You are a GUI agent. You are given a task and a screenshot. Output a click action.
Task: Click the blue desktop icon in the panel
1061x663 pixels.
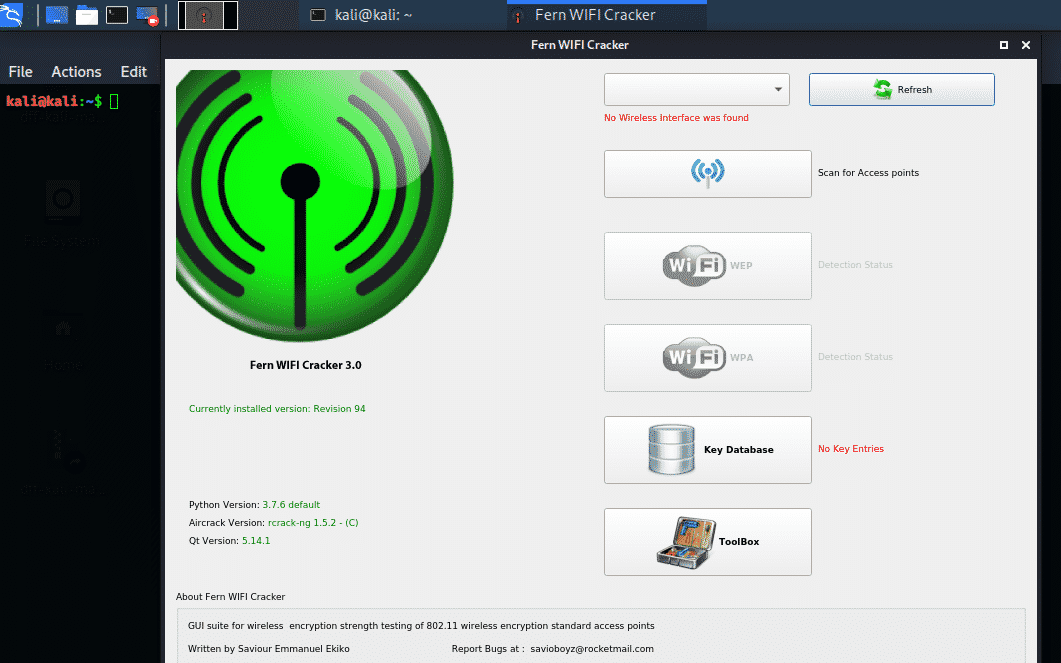coord(57,15)
